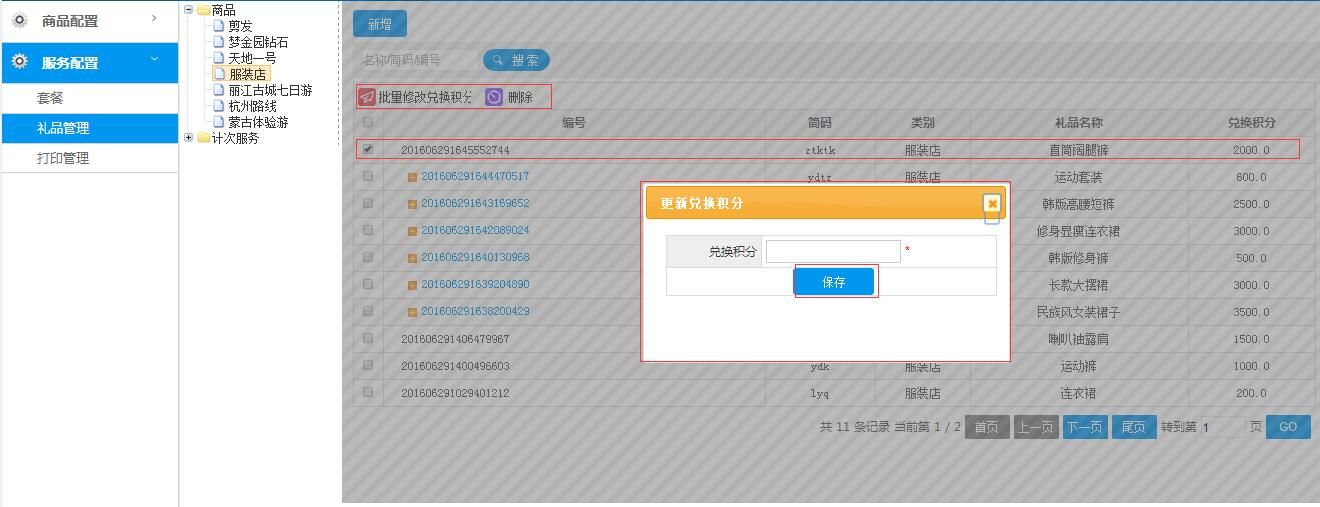Click the 礼品名称 column header
The width and height of the screenshot is (1320, 507).
[1079, 122]
